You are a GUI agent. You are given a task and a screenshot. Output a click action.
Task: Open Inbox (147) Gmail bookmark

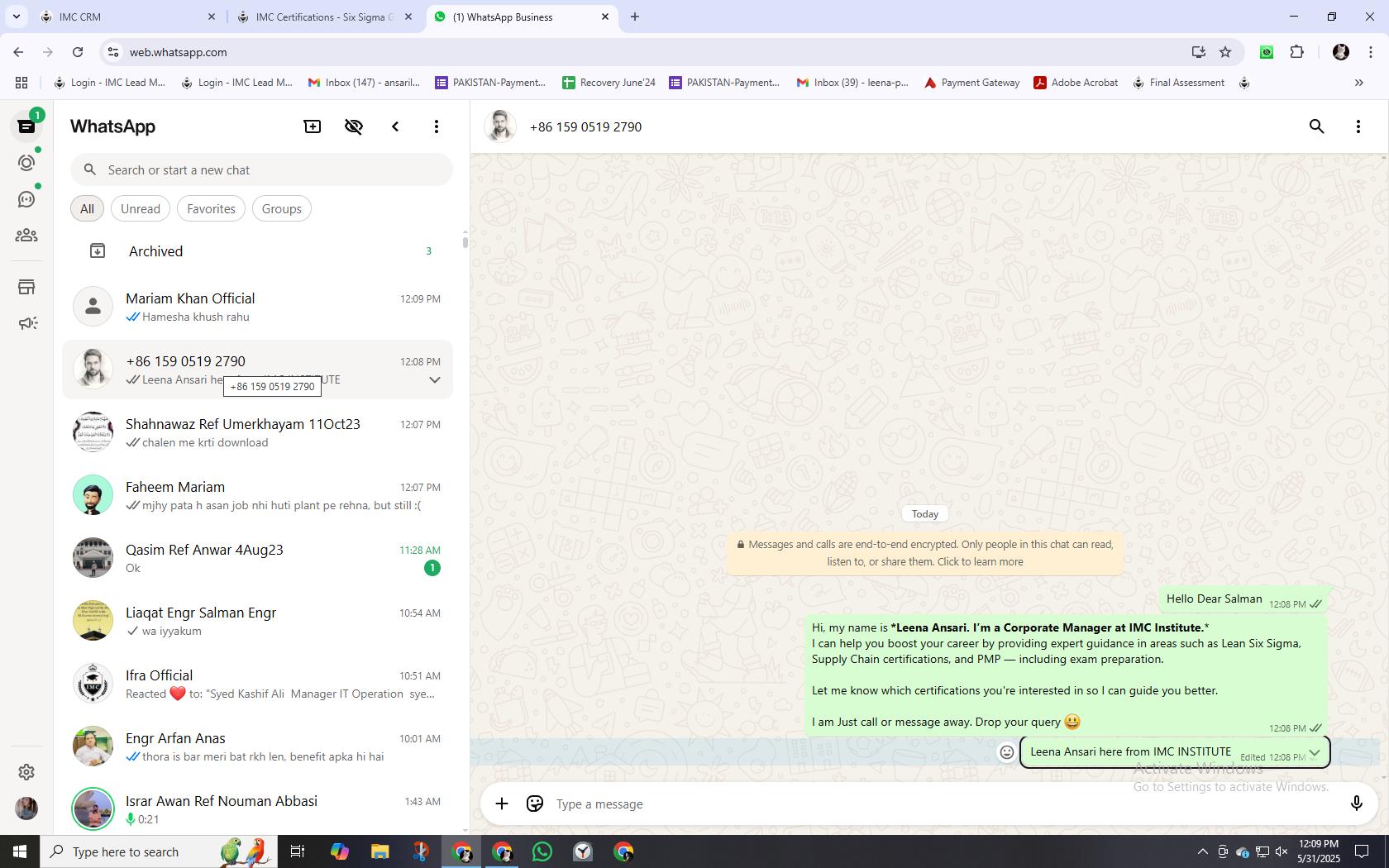[365, 83]
